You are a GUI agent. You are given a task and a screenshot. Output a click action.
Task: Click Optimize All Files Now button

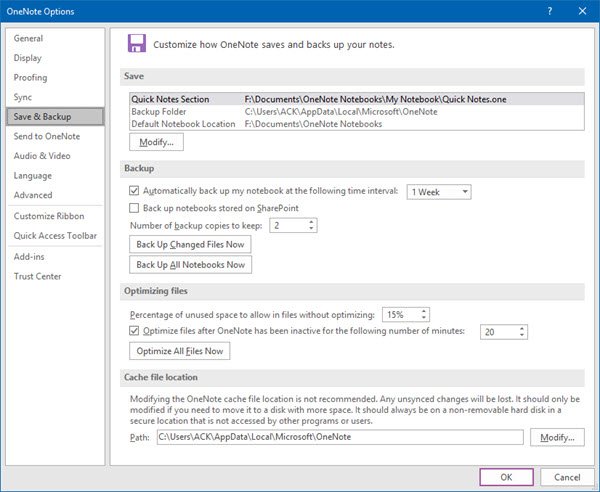[181, 351]
